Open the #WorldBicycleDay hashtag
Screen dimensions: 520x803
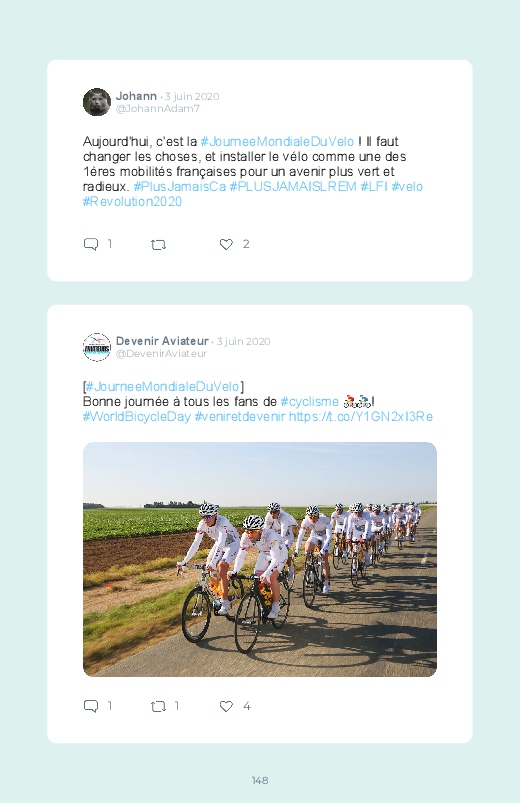(137, 416)
